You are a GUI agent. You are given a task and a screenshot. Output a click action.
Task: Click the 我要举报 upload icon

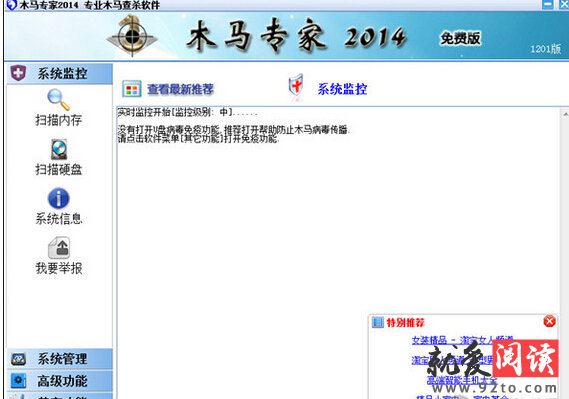pos(59,248)
